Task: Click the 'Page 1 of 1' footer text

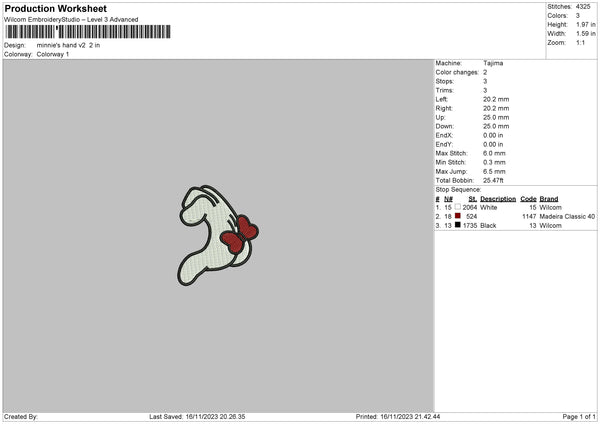Action: click(579, 417)
